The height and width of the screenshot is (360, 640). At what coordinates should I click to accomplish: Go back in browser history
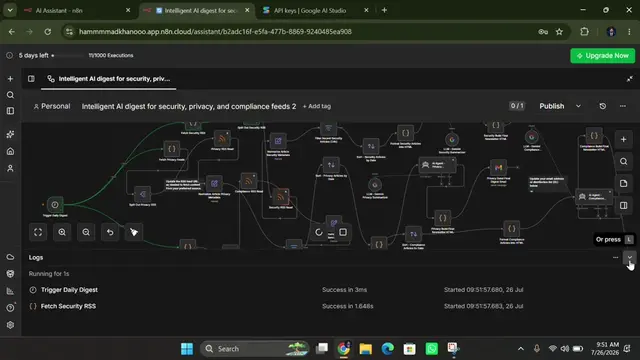tap(11, 31)
